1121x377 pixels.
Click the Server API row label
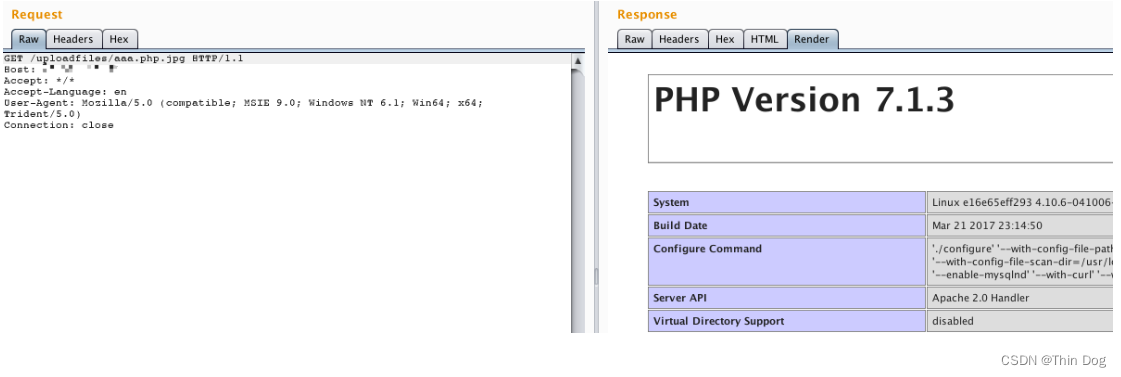click(786, 298)
